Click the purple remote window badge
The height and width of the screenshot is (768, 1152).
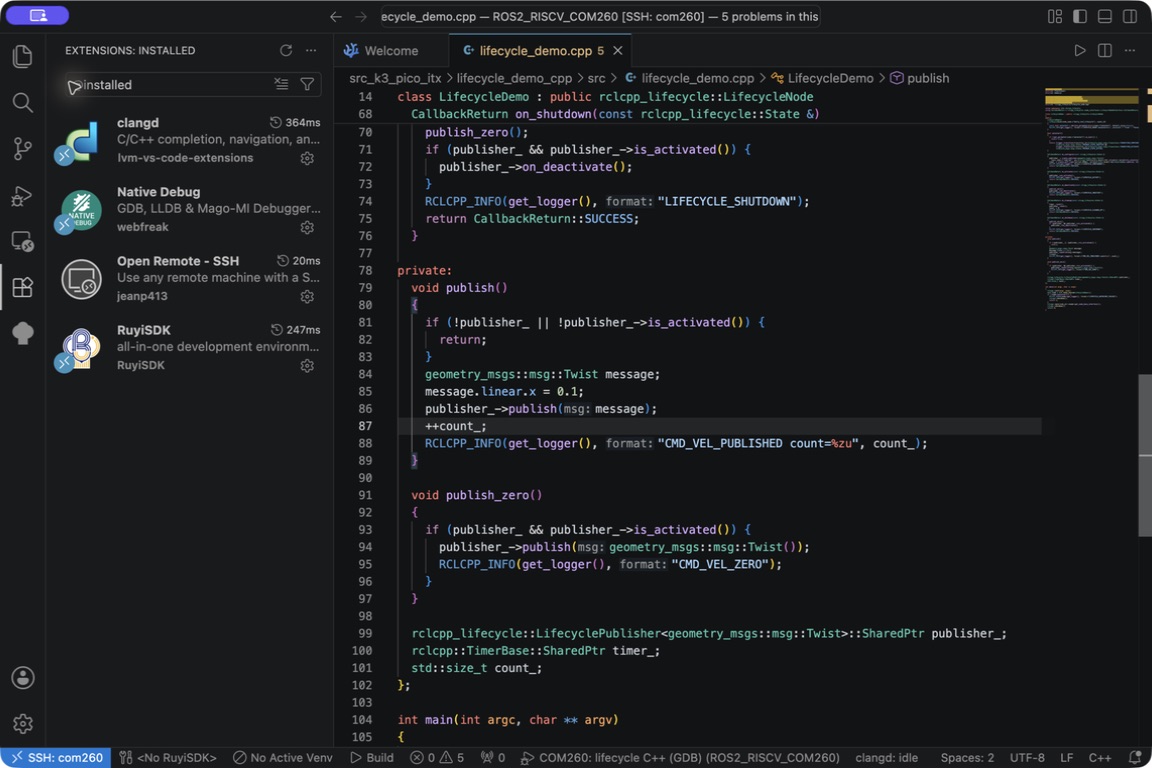pos(37,15)
